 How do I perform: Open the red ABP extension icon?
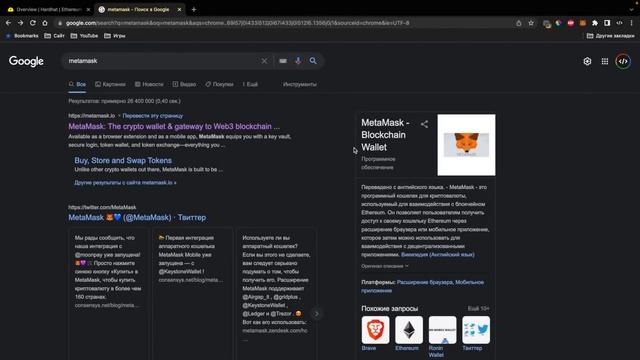pos(571,23)
